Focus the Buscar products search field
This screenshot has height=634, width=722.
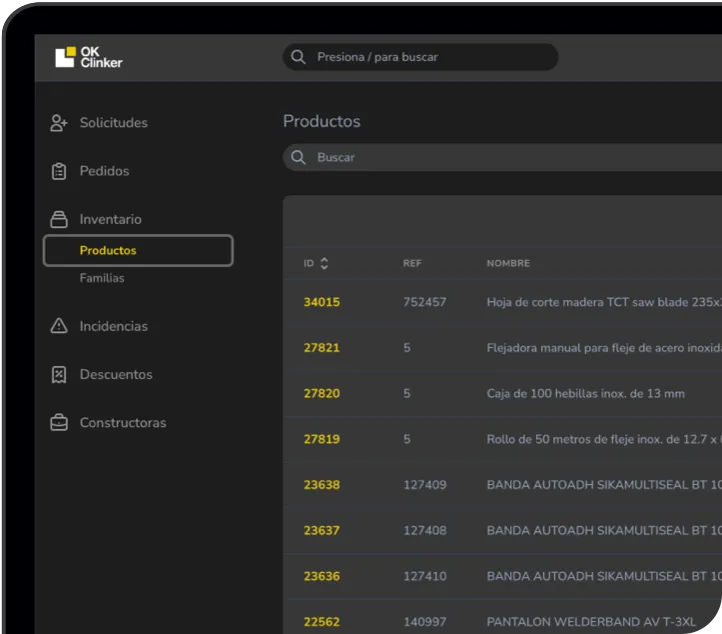click(502, 157)
